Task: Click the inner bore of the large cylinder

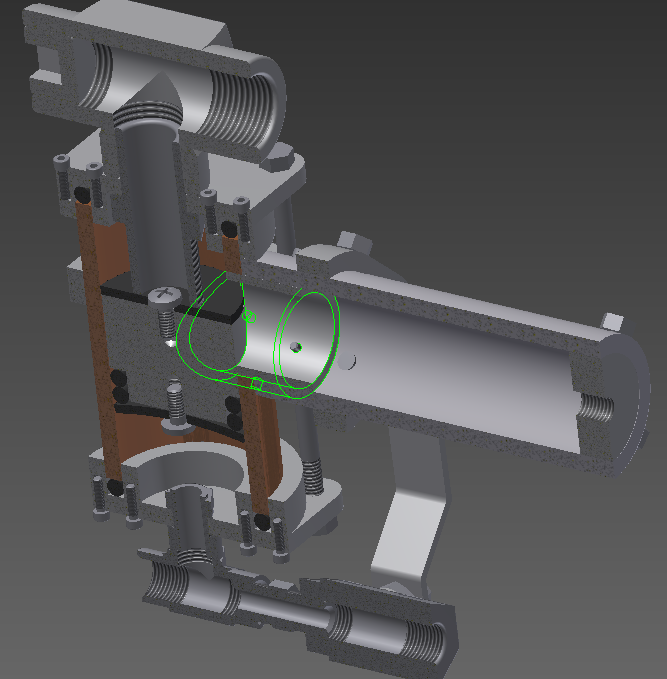Action: (x=450, y=370)
